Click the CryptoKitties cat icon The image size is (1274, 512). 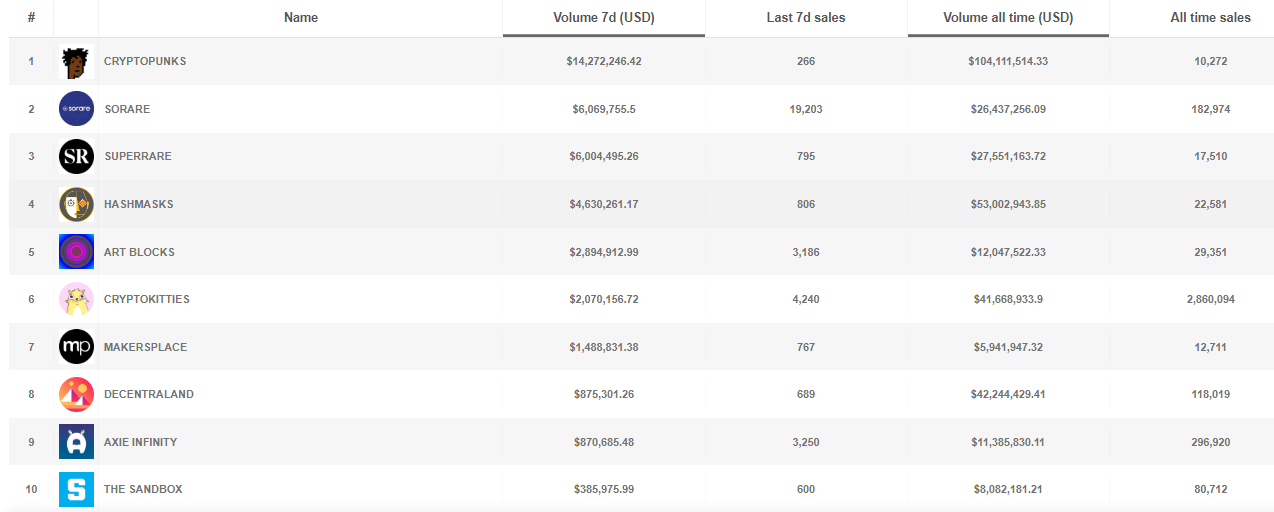pyautogui.click(x=76, y=299)
